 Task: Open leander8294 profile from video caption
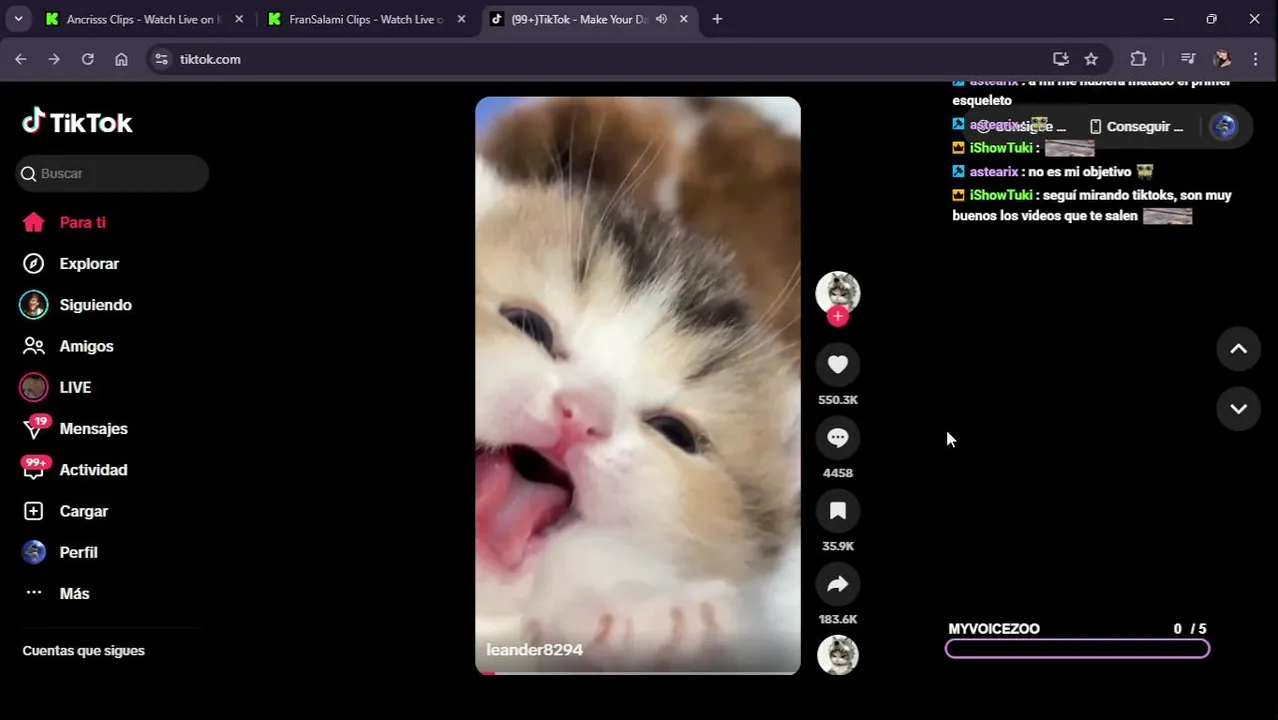[x=534, y=650]
